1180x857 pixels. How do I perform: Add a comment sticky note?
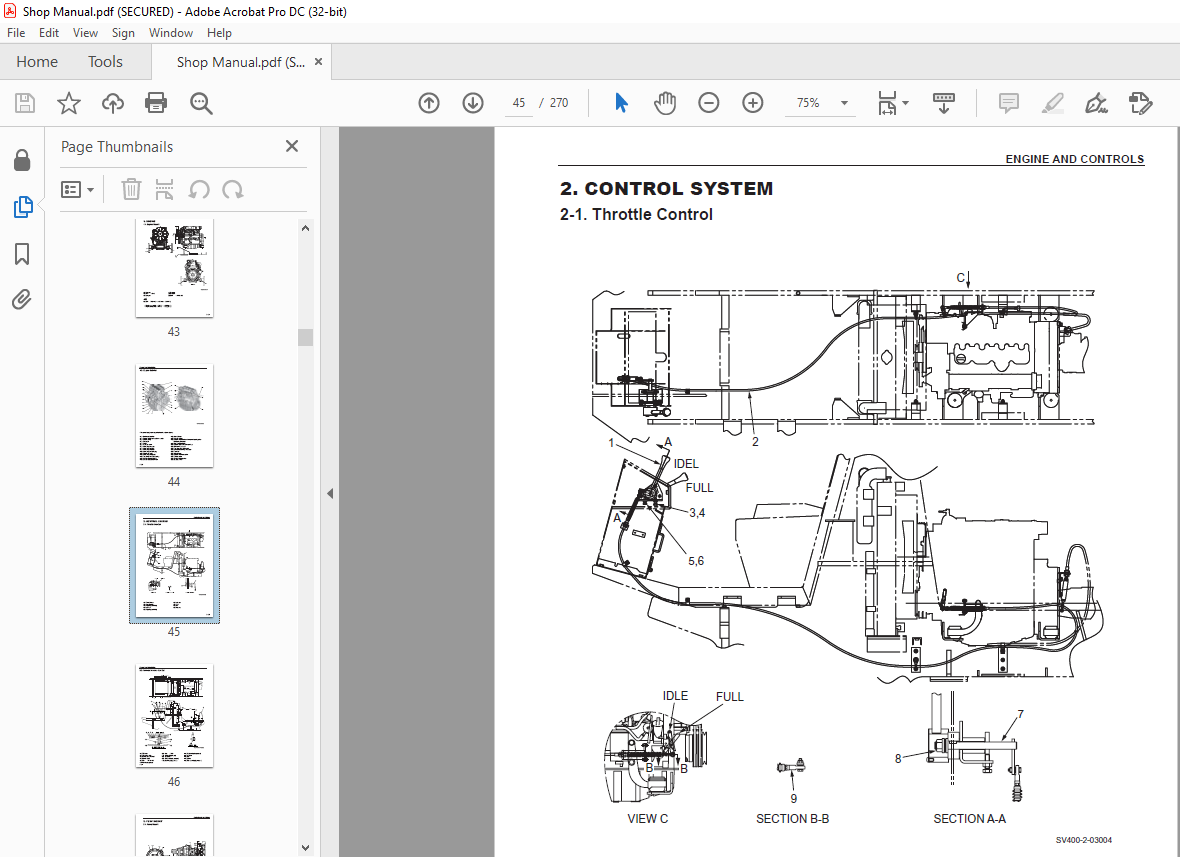coord(1008,103)
